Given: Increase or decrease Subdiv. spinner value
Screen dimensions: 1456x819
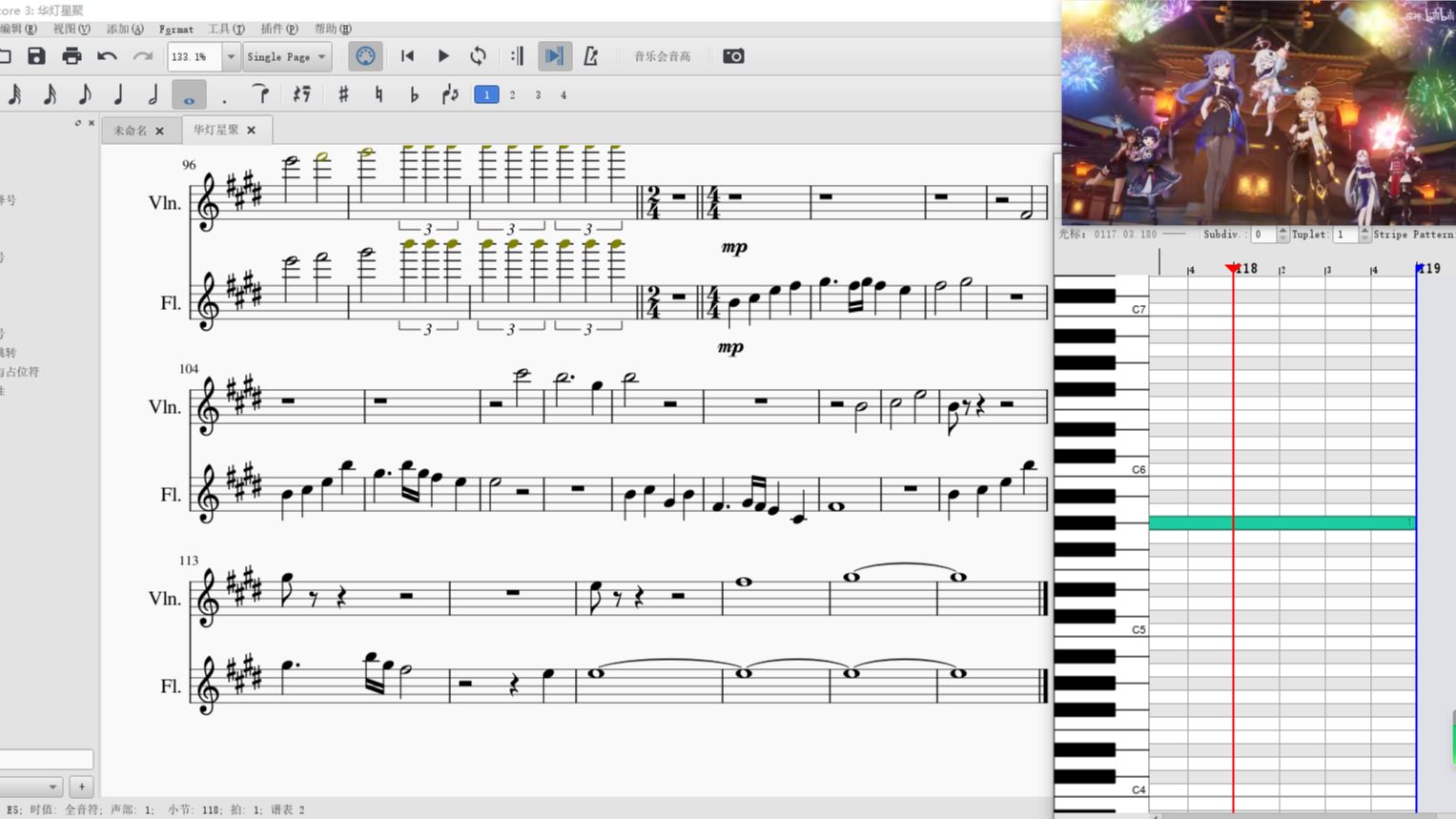Looking at the screenshot, I should tap(1282, 234).
